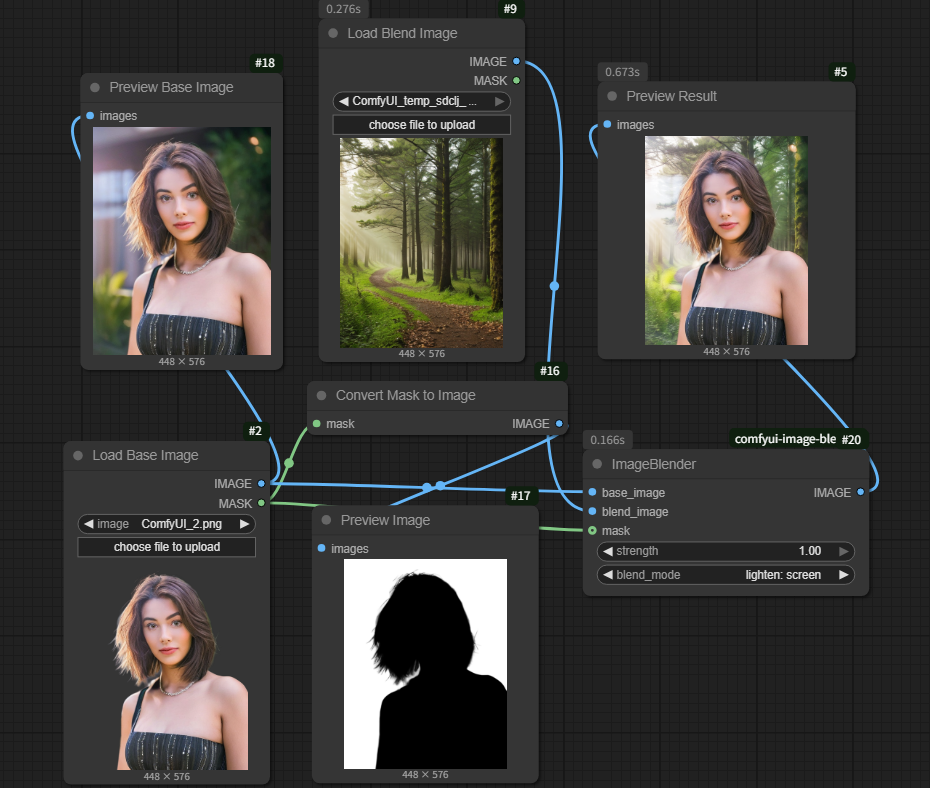Viewport: 930px width, 788px height.
Task: Collapse the Load Base Image node
Action: 78,456
